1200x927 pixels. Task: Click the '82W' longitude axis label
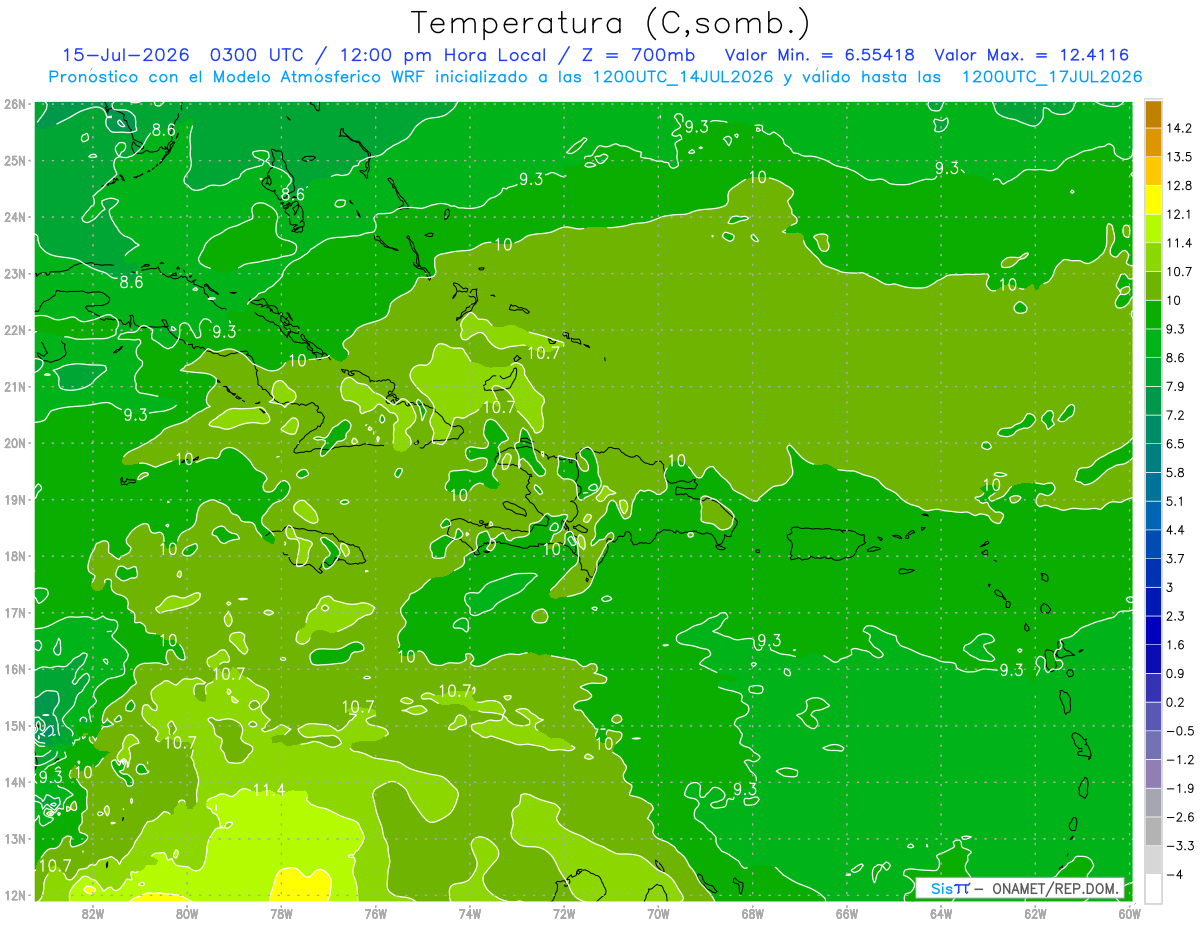point(92,912)
